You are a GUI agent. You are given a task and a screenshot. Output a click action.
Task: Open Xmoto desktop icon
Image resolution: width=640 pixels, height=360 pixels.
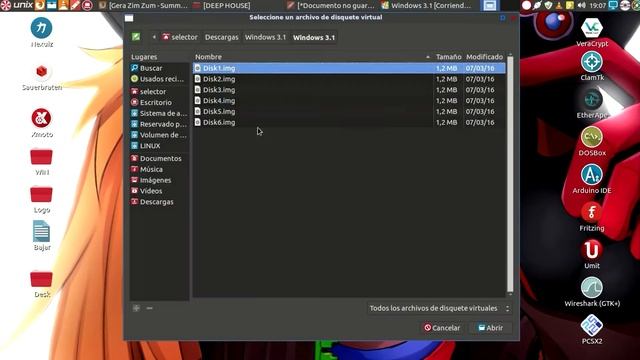click(42, 122)
